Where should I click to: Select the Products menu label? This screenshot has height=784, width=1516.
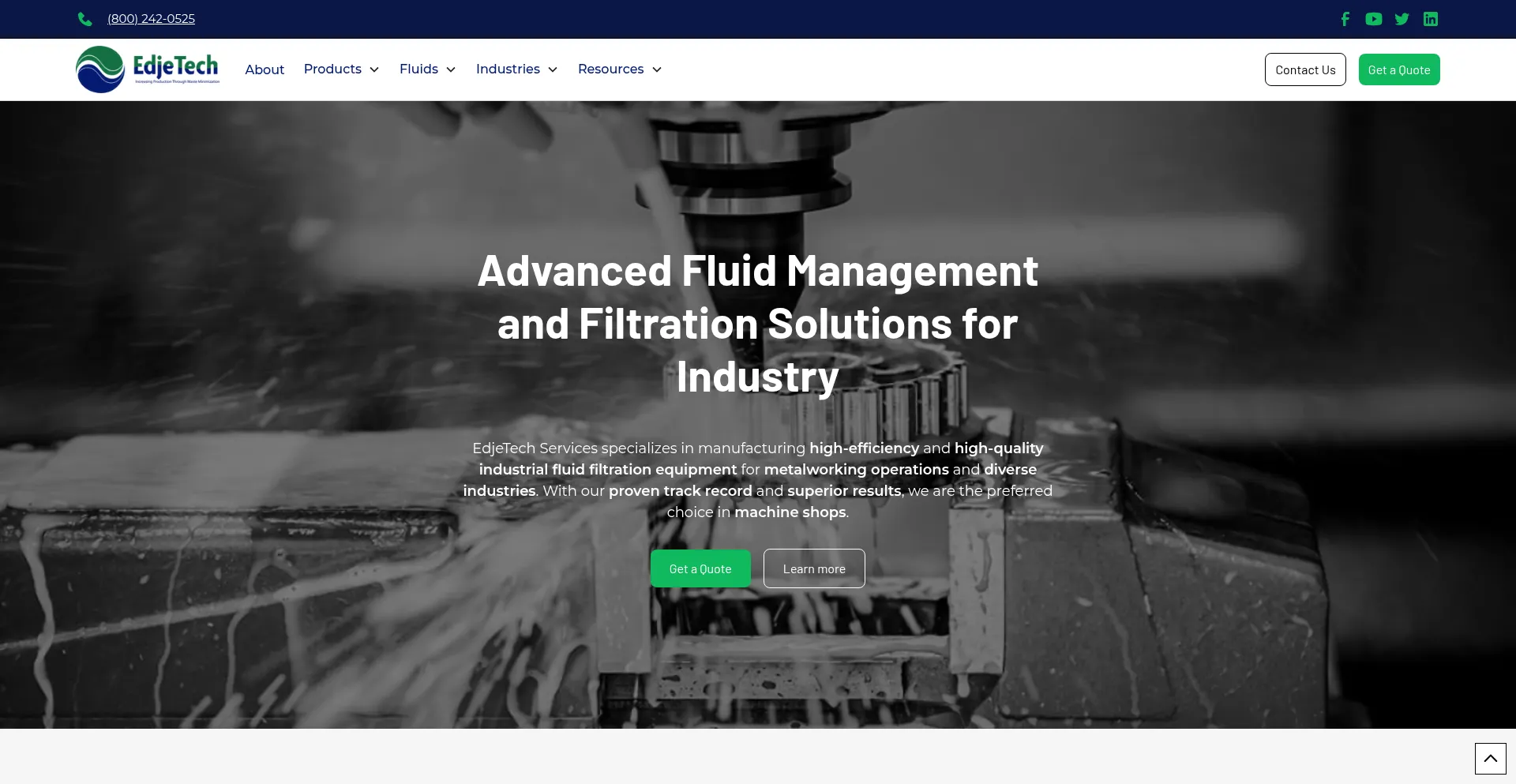[332, 69]
